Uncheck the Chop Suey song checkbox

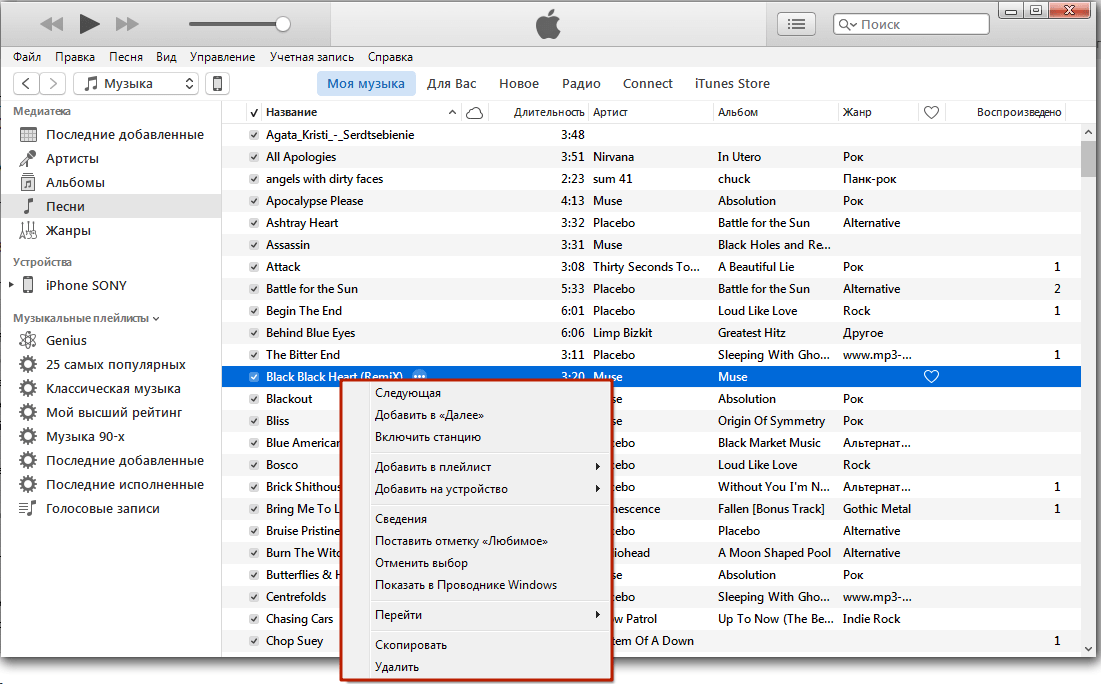(253, 640)
